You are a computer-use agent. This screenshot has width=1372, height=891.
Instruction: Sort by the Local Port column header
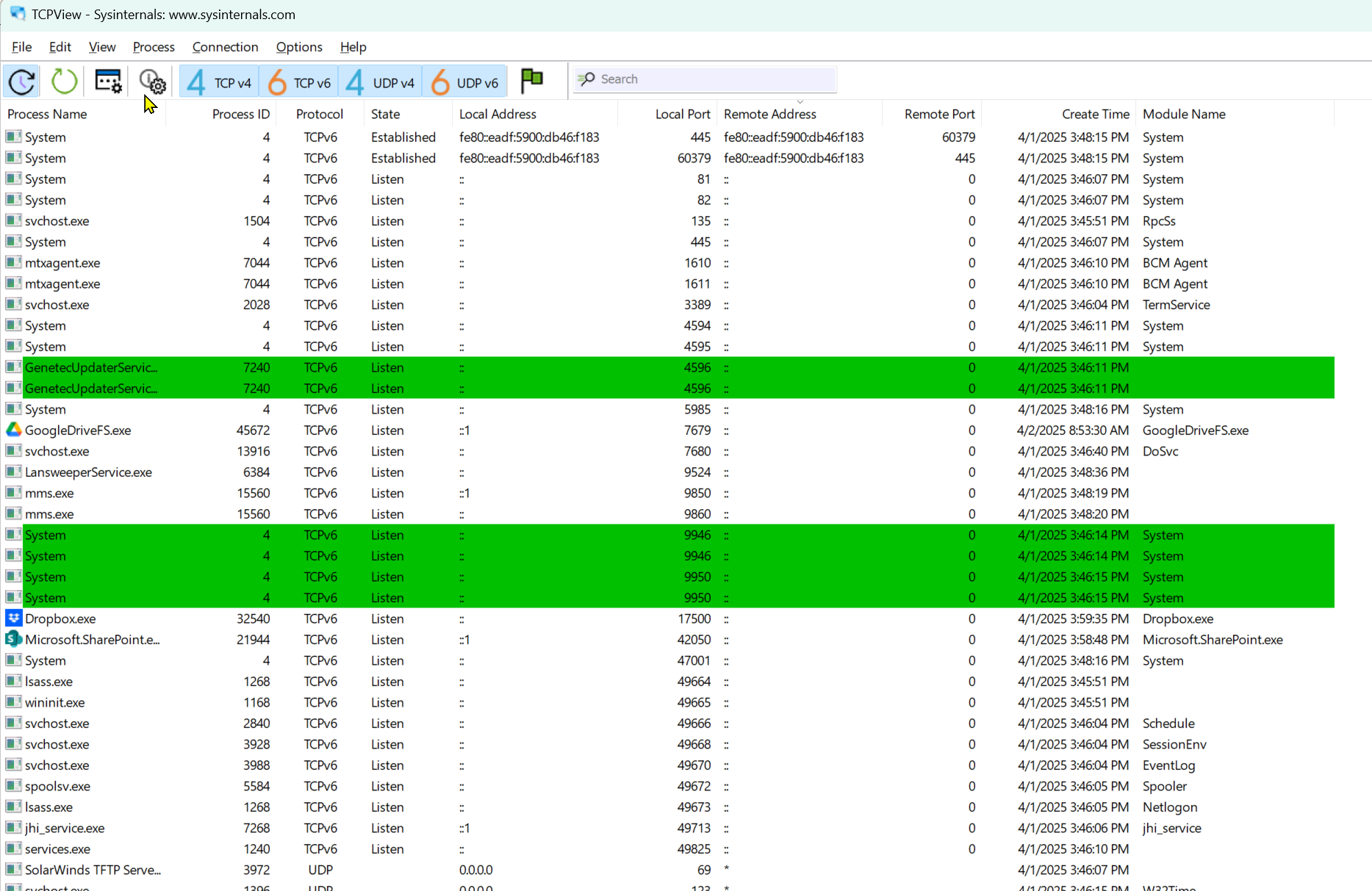click(682, 114)
